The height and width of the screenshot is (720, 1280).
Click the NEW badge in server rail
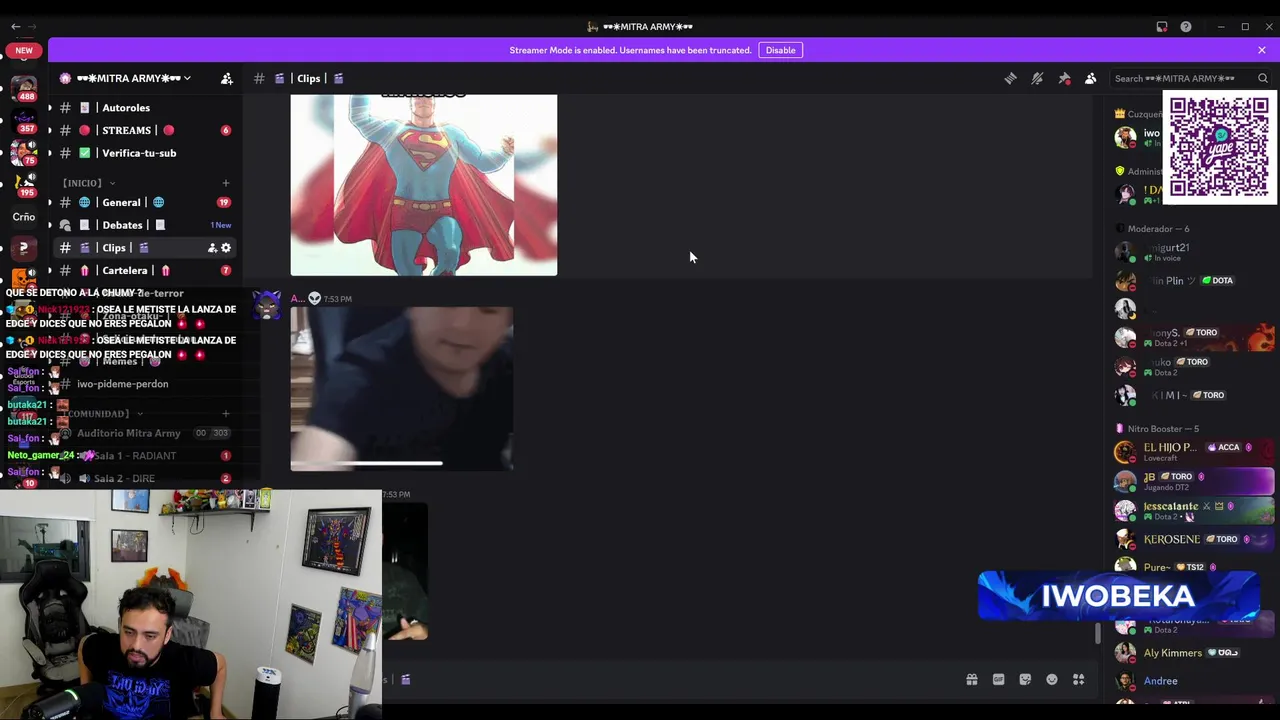(24, 50)
